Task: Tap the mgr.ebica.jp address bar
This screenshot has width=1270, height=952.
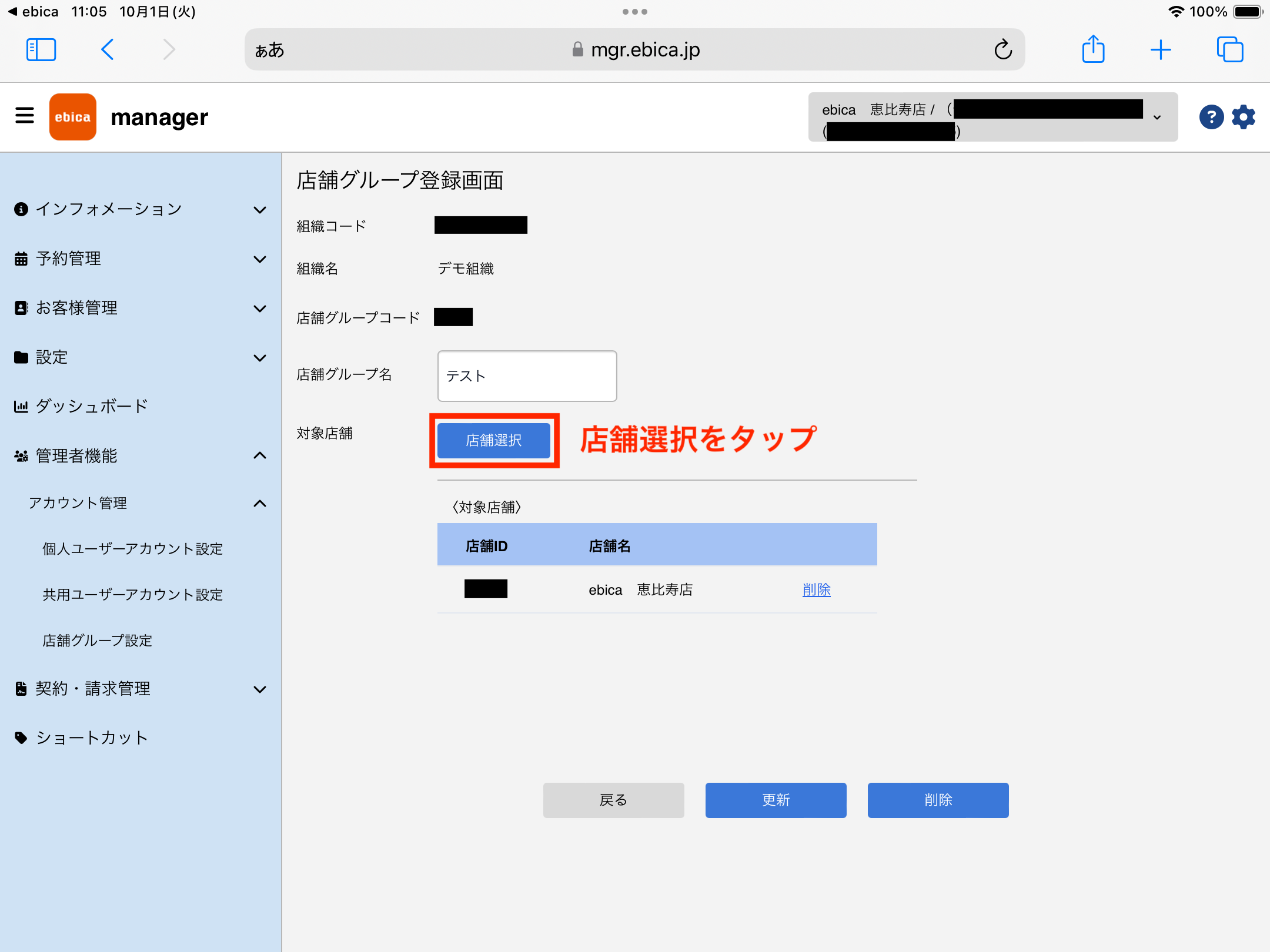Action: [x=635, y=50]
